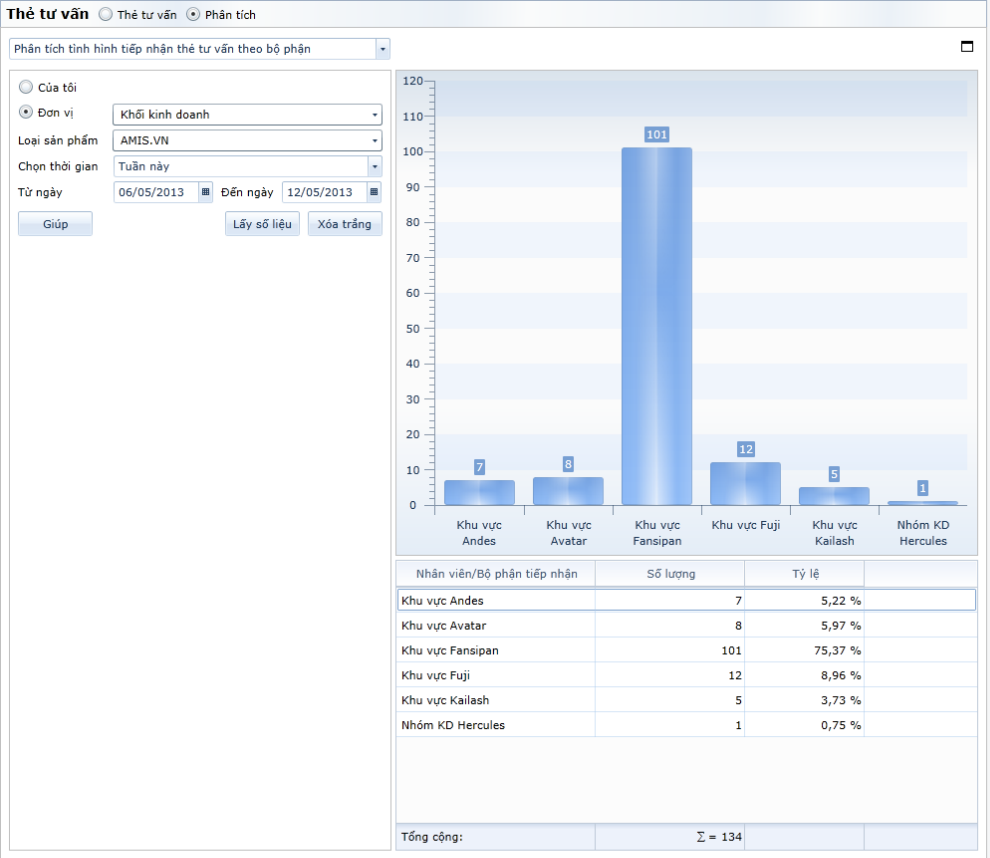Click the Nhân viên/Bộ phận tiếp nhận header

pyautogui.click(x=496, y=574)
